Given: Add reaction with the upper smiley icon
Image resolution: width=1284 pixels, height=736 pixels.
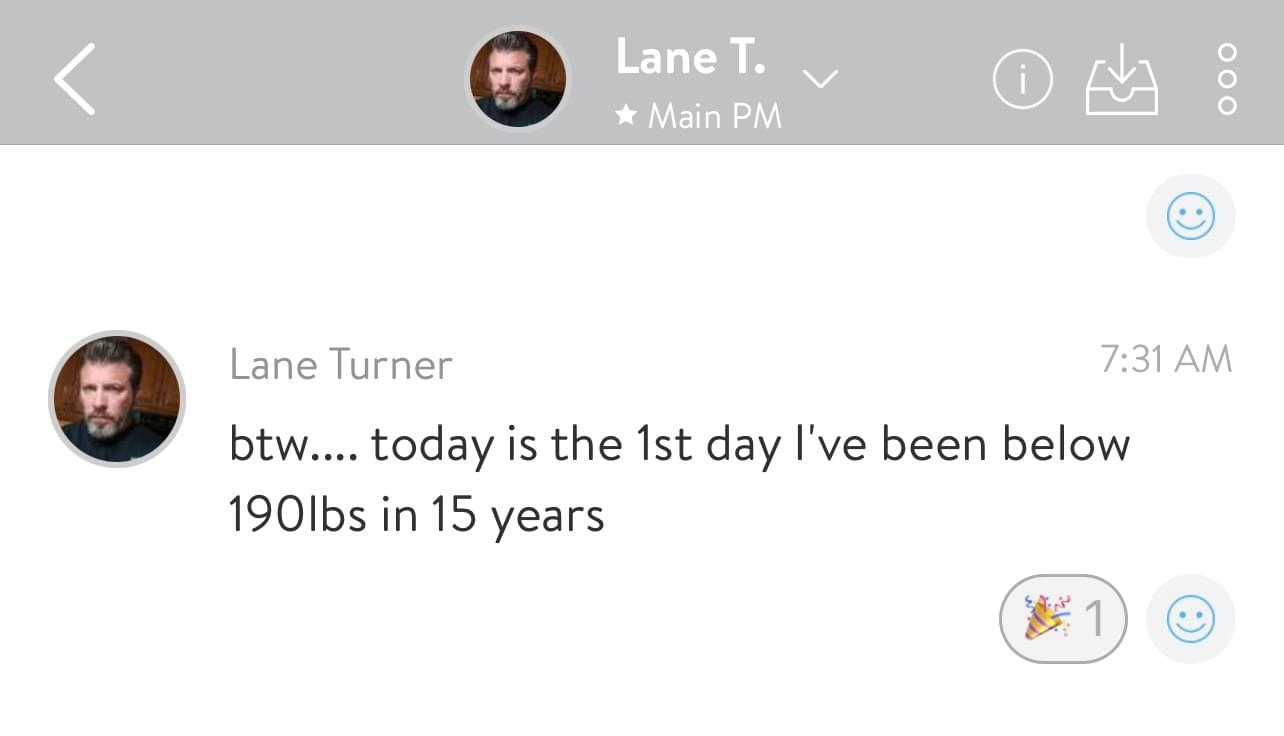Looking at the screenshot, I should point(1190,216).
